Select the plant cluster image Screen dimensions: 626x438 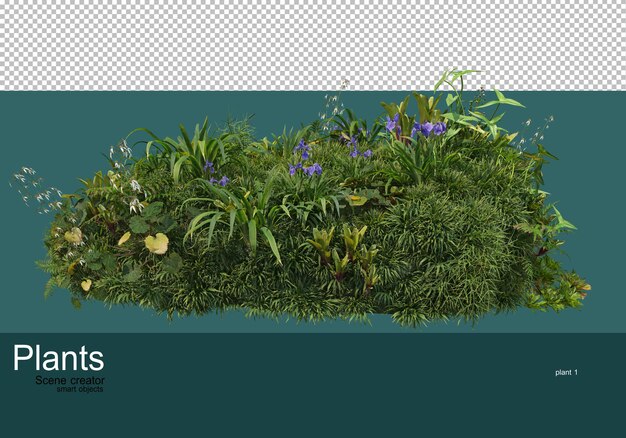pyautogui.click(x=300, y=200)
